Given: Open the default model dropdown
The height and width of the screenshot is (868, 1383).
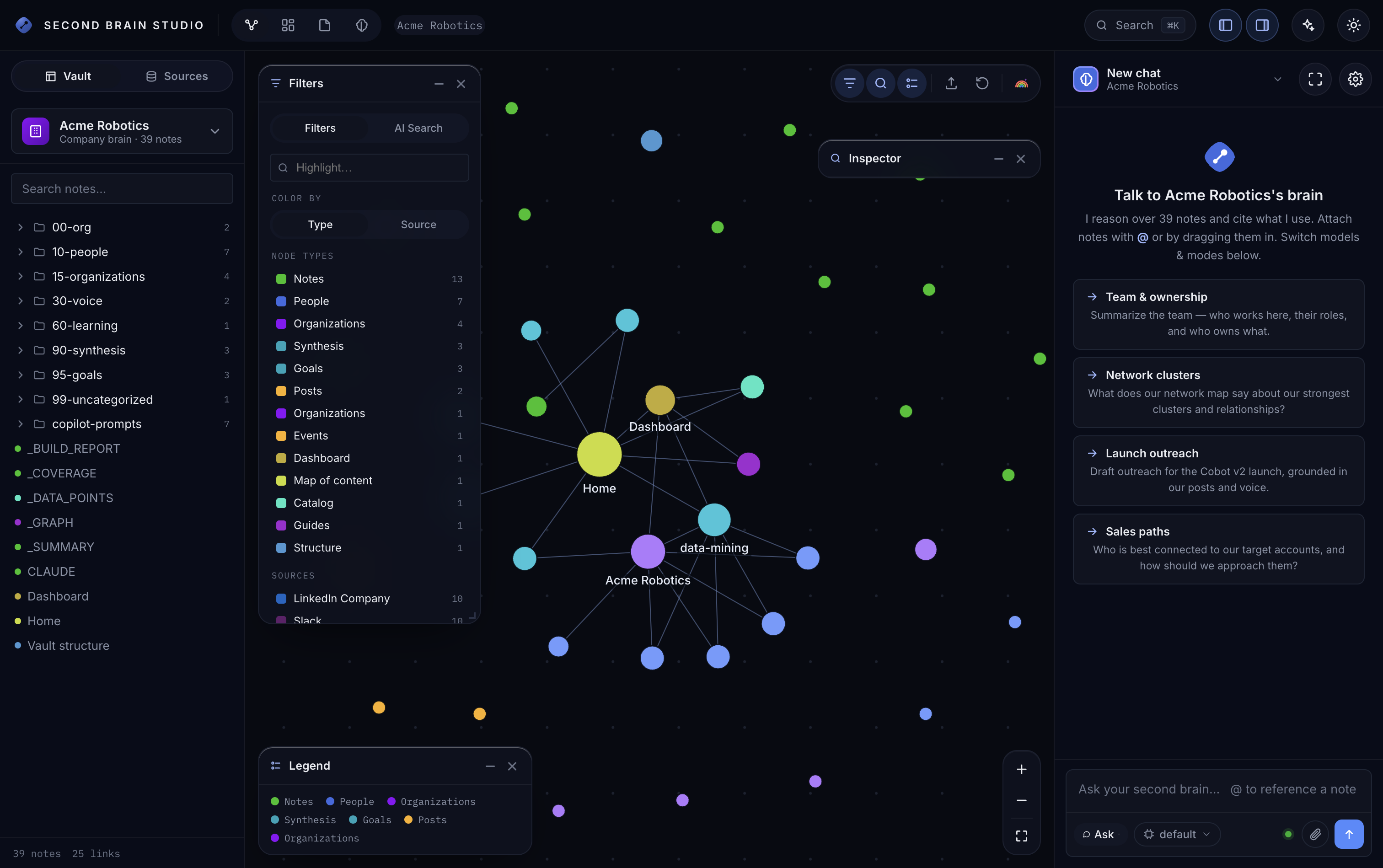Looking at the screenshot, I should point(1177,834).
